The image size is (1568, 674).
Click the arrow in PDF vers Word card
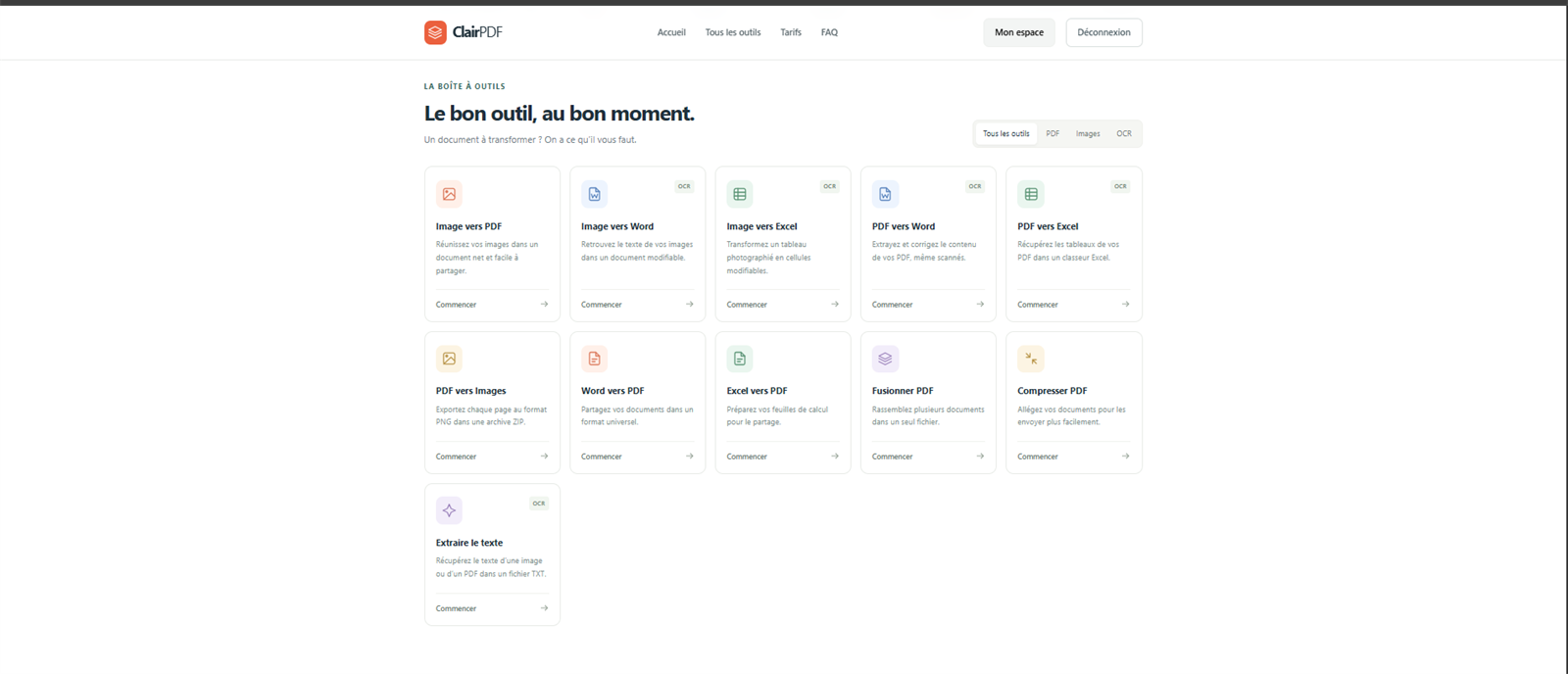(980, 304)
